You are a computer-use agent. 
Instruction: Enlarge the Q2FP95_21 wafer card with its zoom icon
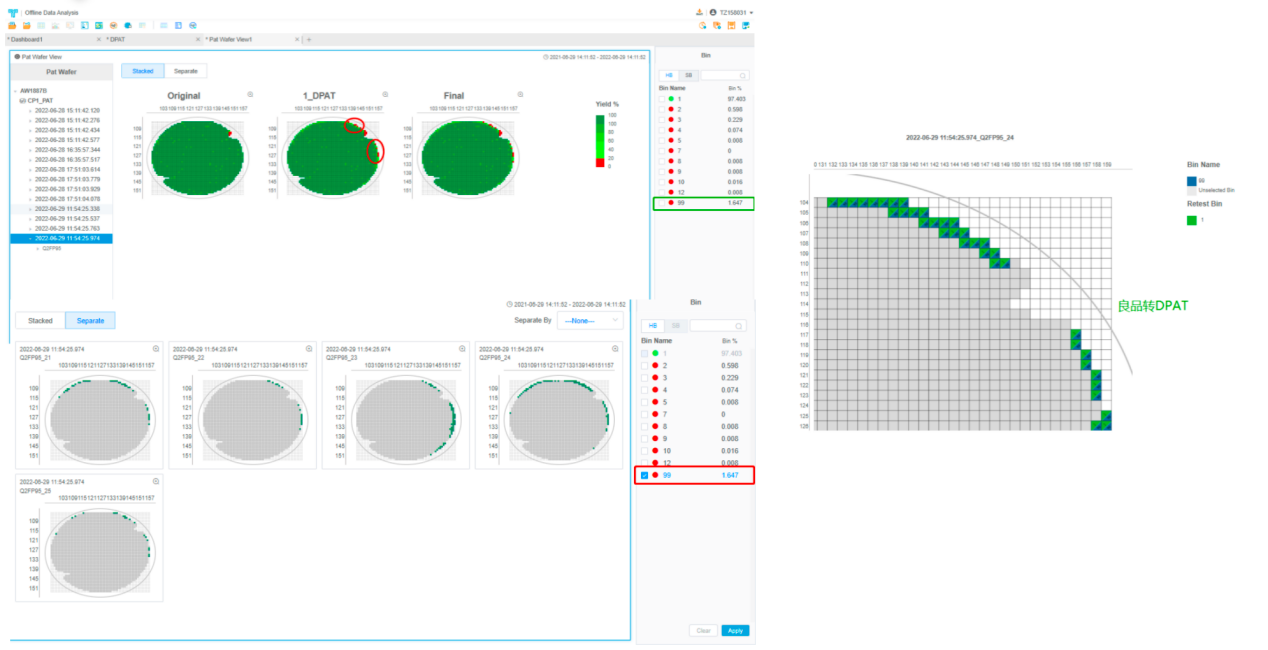coord(156,348)
